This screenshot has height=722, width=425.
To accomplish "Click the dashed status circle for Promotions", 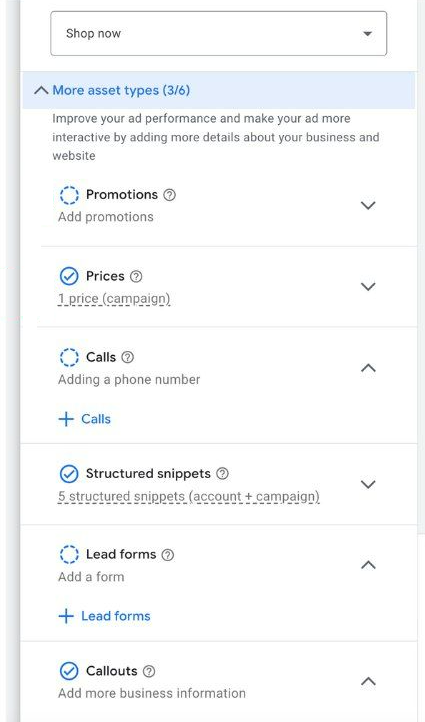I will pyautogui.click(x=69, y=195).
